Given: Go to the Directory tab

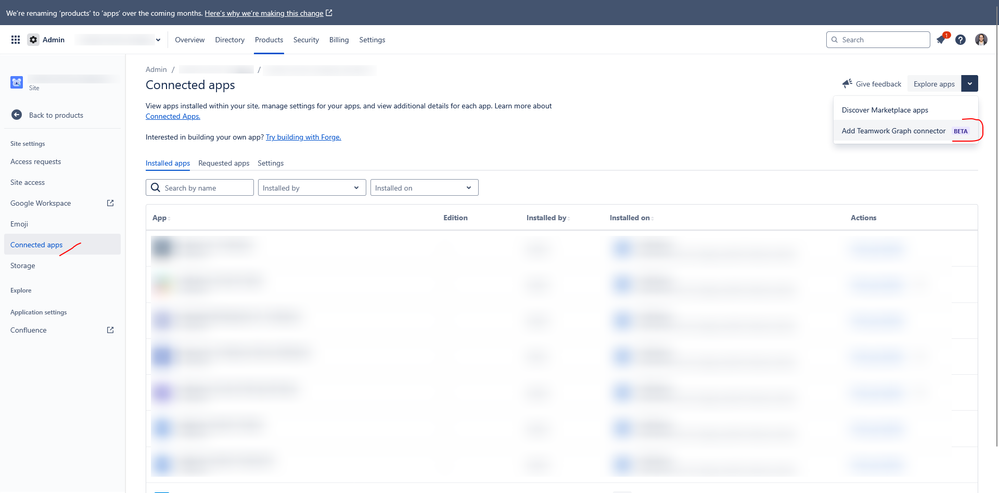Looking at the screenshot, I should 229,39.
